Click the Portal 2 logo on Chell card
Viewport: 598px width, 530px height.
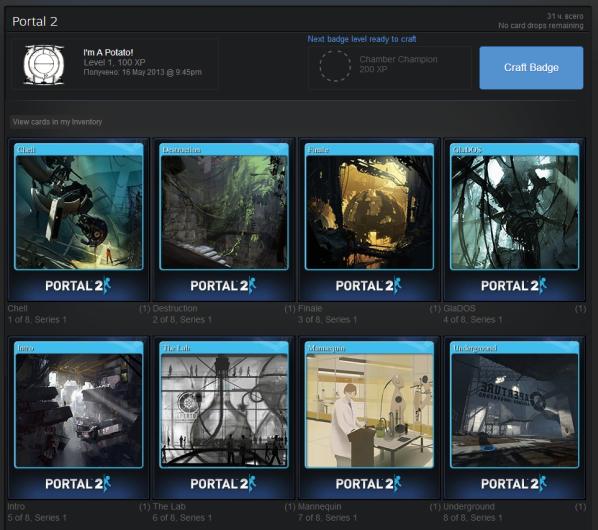click(x=78, y=285)
